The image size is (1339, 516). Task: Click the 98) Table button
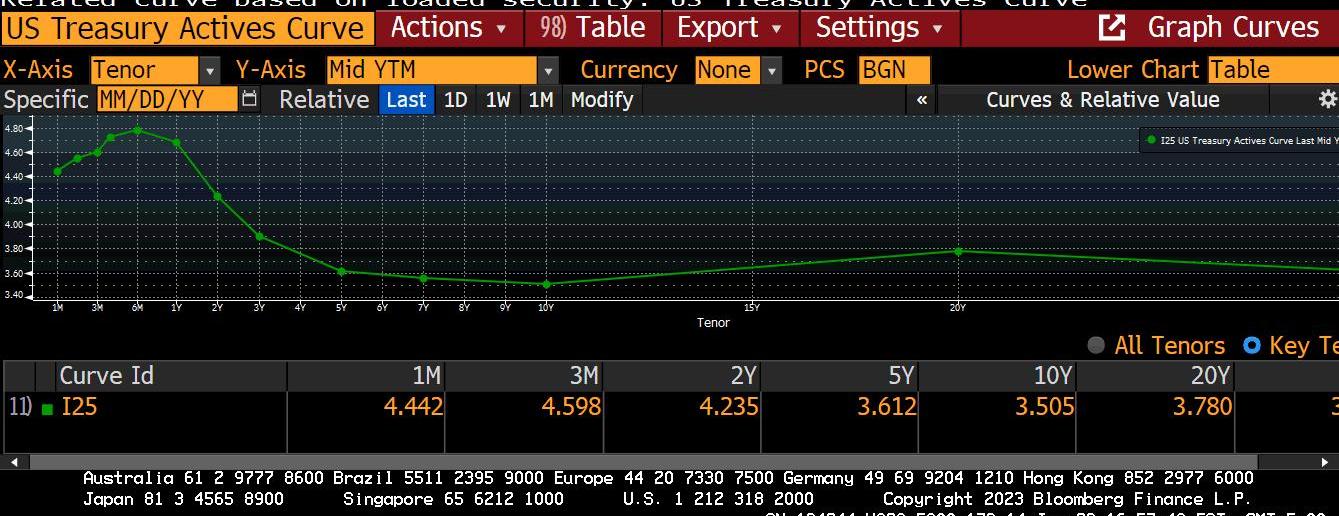[x=592, y=28]
